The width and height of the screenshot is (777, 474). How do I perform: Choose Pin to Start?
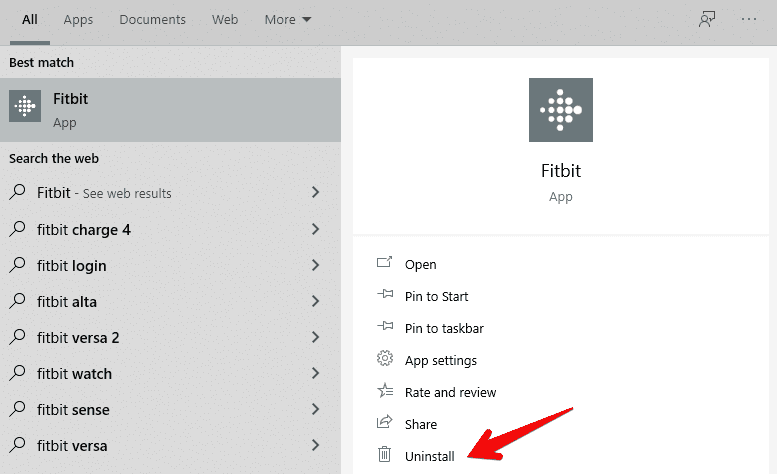pos(436,296)
